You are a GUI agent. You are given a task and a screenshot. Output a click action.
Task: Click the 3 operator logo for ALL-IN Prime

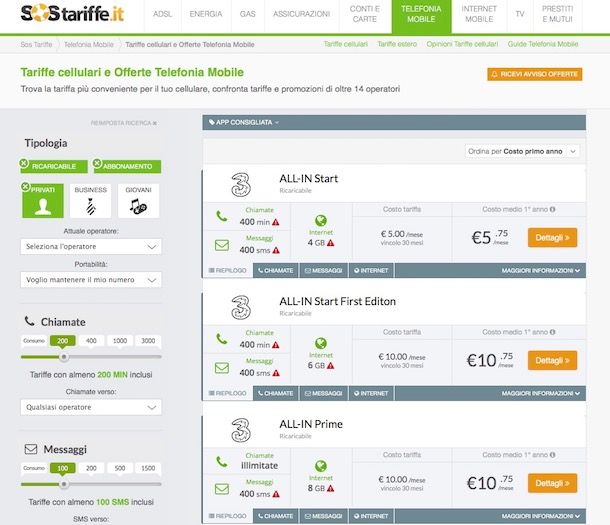(241, 430)
